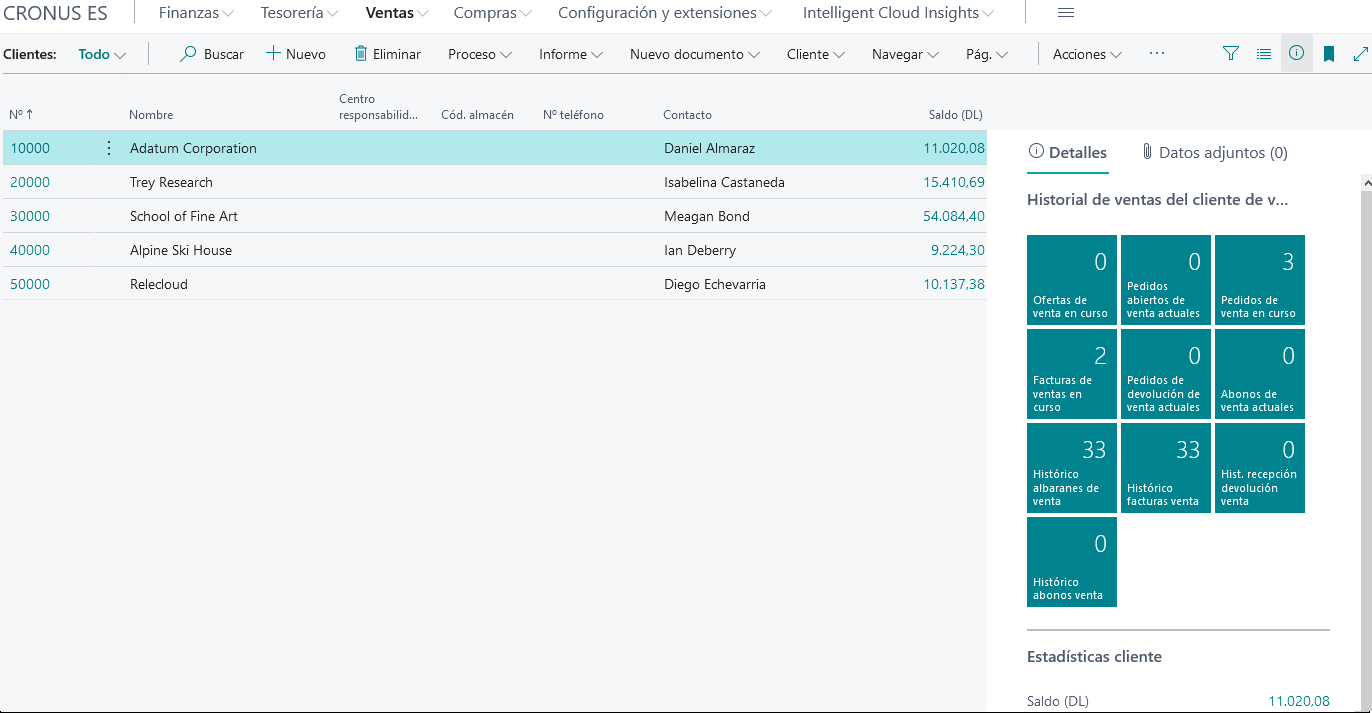
Task: Sort by the Nombre column header
Action: (x=151, y=115)
